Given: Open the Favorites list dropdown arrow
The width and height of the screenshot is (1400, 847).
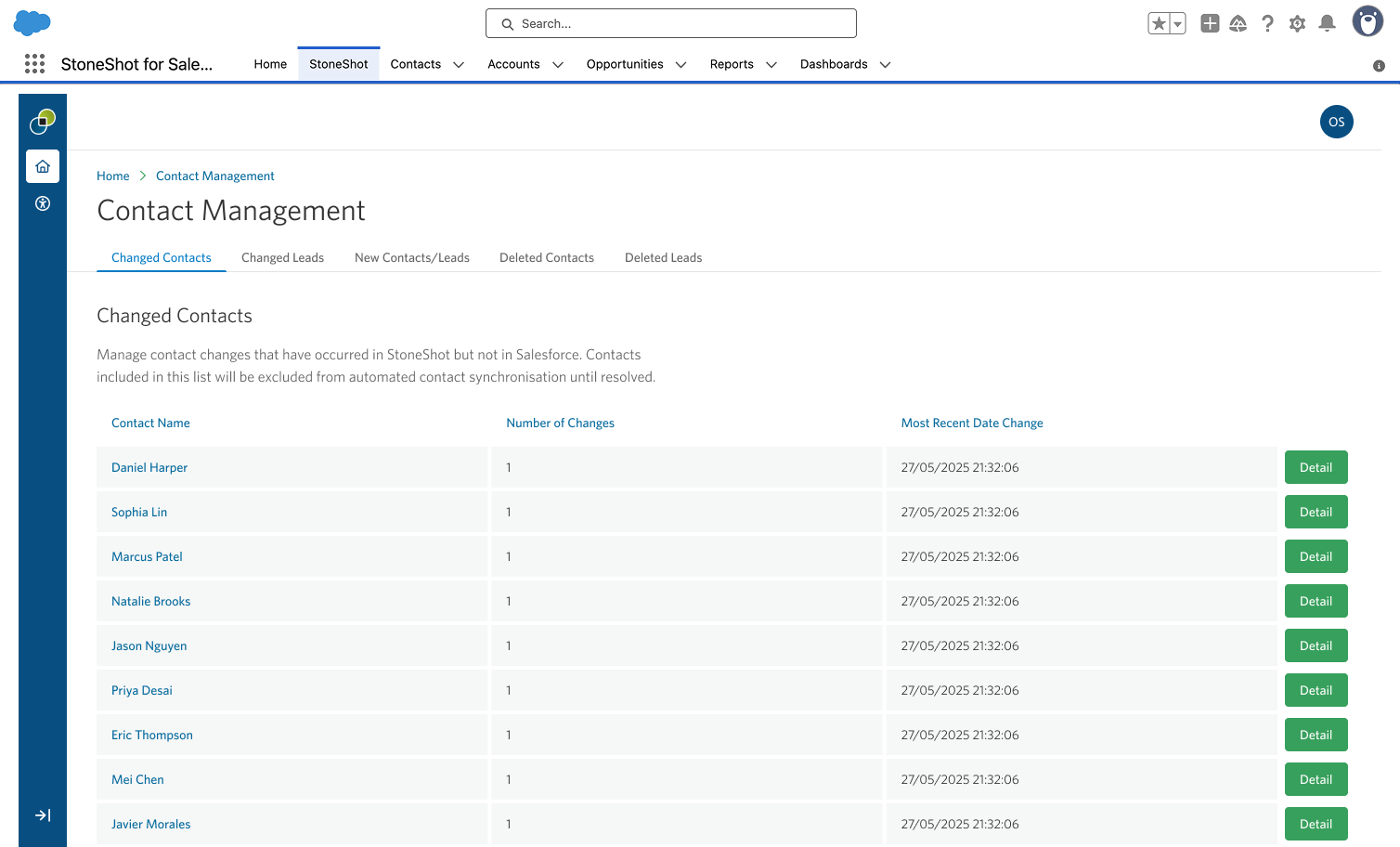Looking at the screenshot, I should click(1178, 24).
